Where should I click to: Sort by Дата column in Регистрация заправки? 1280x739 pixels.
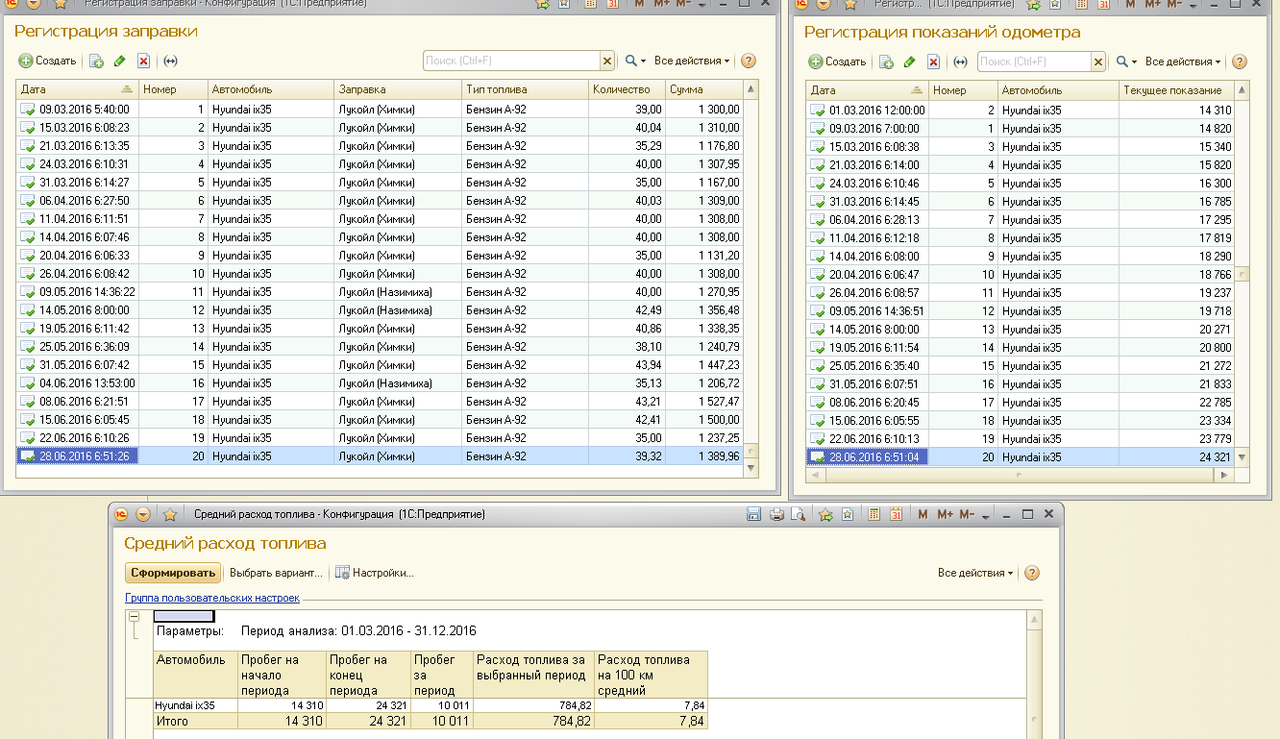tap(78, 89)
